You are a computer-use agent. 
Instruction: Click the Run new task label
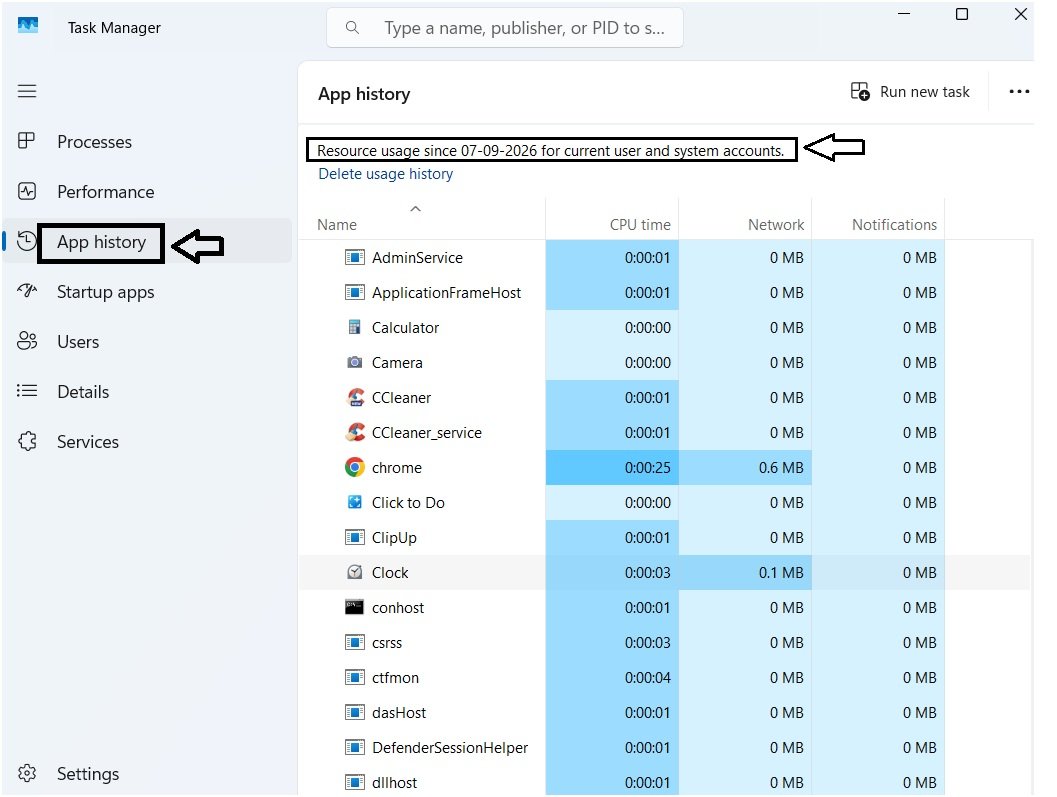[924, 92]
